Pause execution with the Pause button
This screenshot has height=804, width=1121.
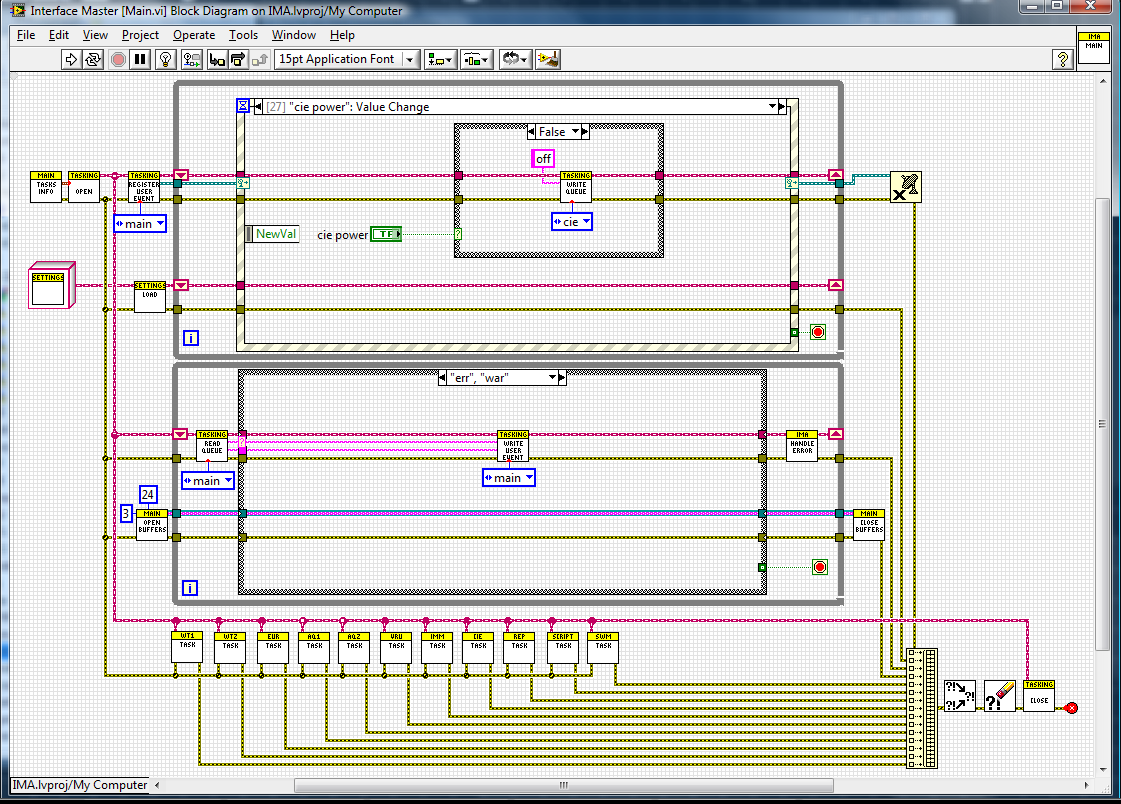tap(140, 59)
